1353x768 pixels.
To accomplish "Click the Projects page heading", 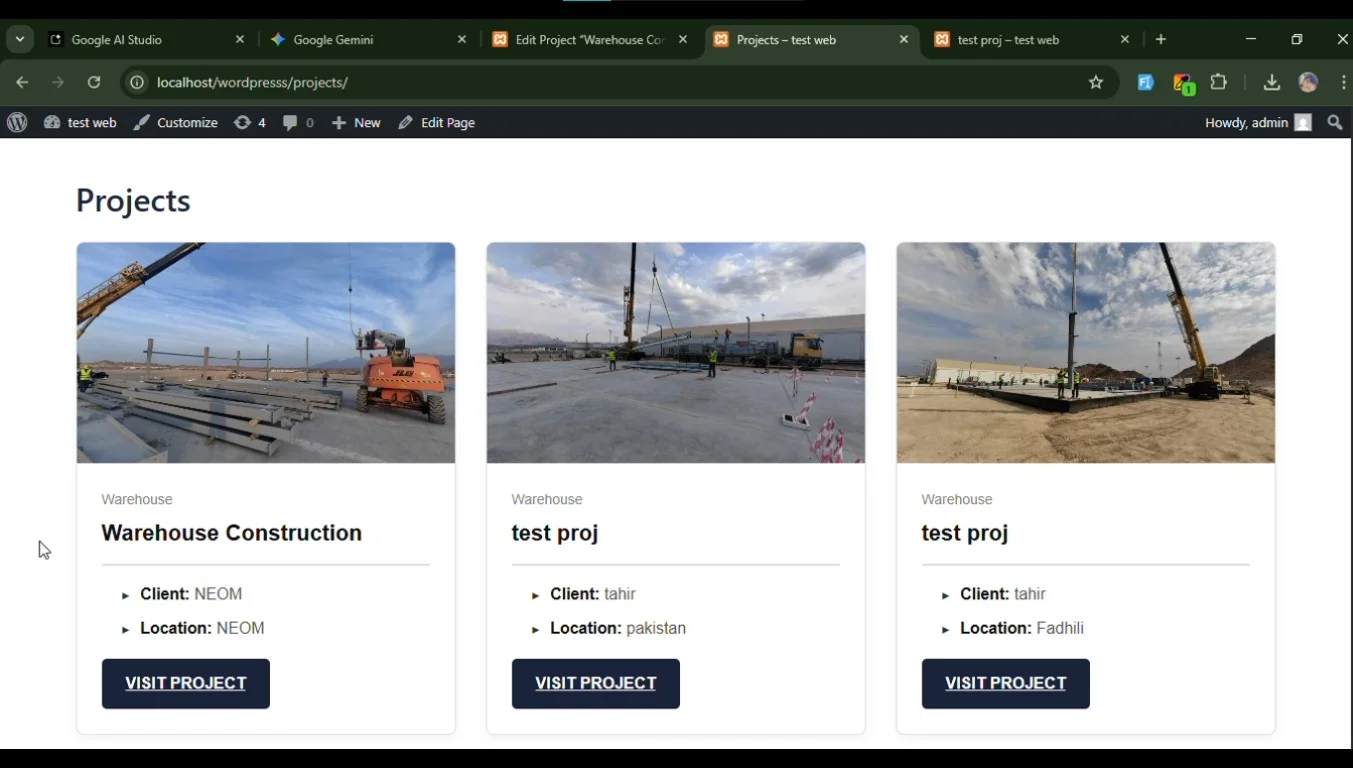I will coord(133,201).
